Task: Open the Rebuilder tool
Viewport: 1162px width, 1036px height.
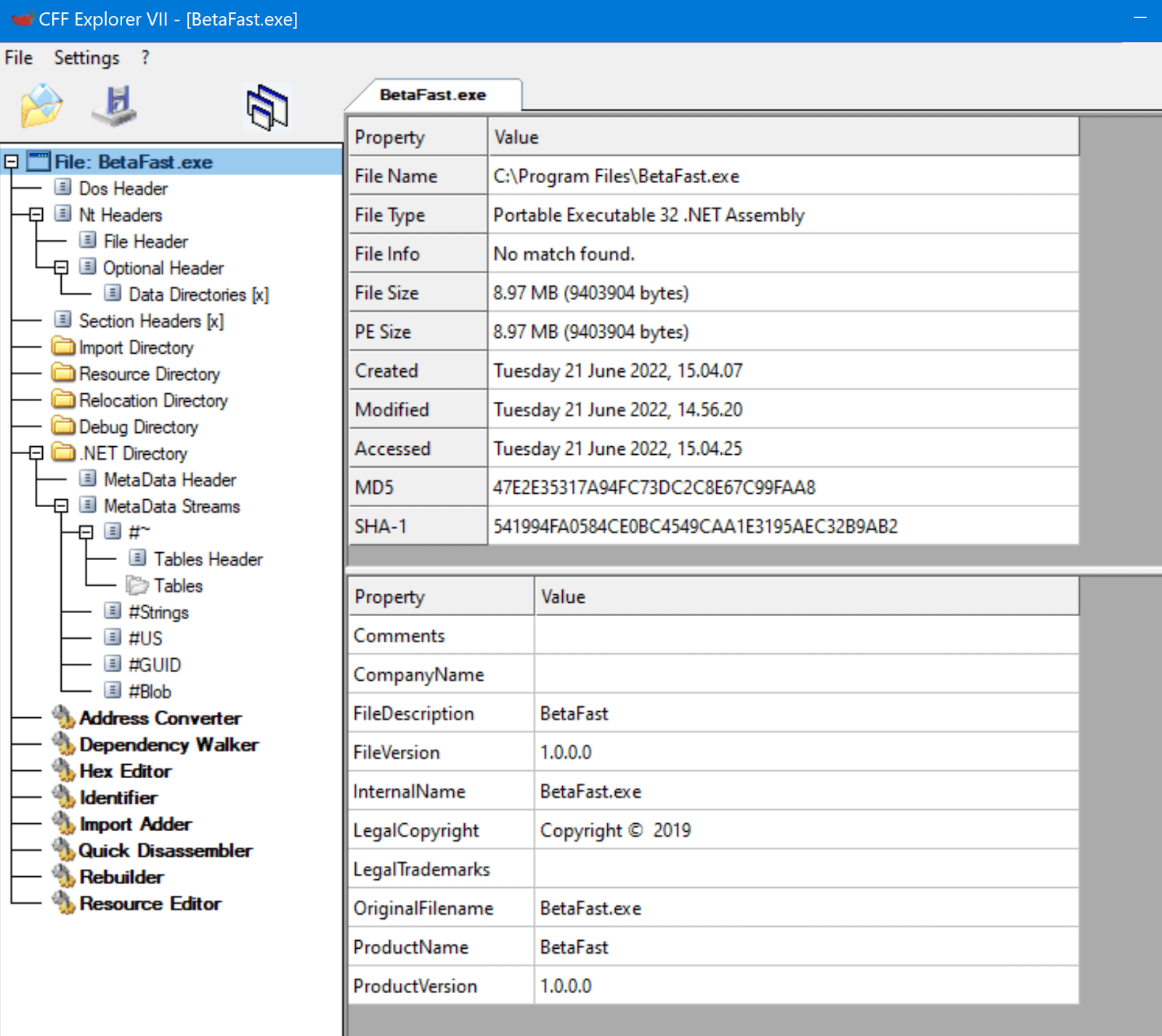Action: click(x=122, y=877)
